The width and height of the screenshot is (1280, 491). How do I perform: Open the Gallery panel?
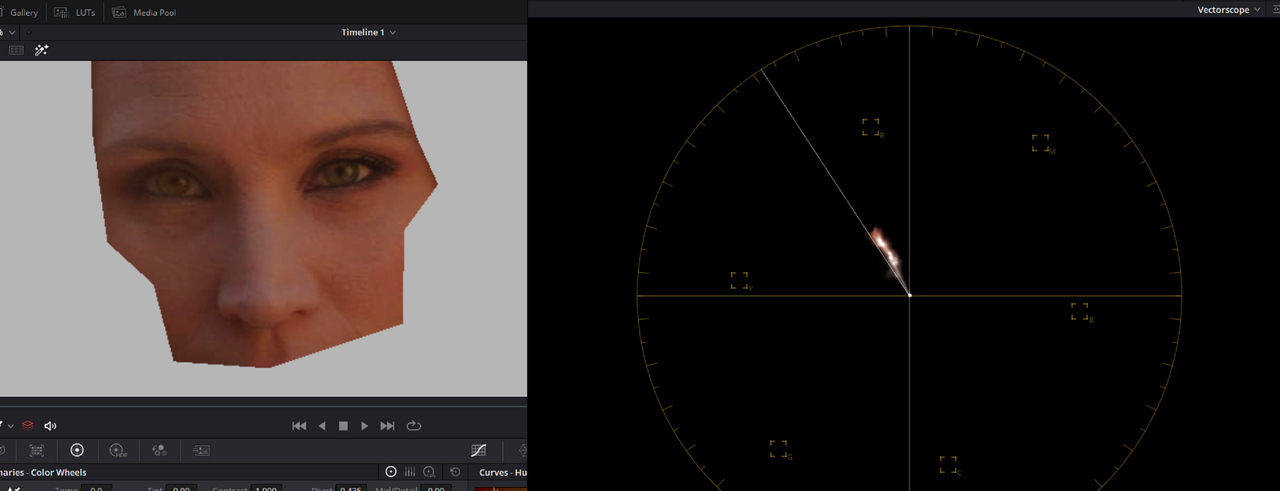[x=19, y=13]
